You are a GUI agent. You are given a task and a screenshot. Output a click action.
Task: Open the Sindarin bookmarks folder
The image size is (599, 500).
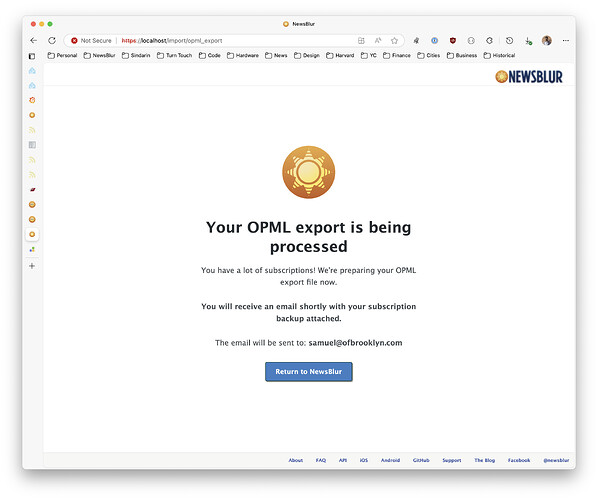click(x=136, y=55)
